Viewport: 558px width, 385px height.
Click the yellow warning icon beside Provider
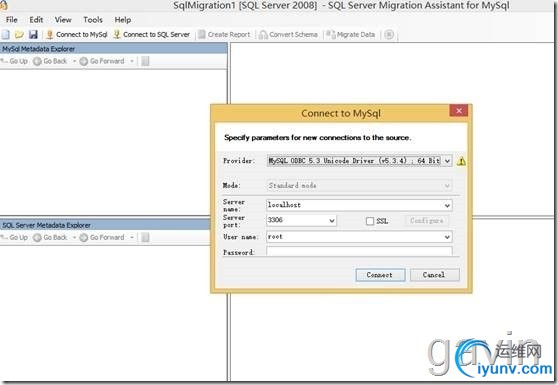click(x=461, y=161)
